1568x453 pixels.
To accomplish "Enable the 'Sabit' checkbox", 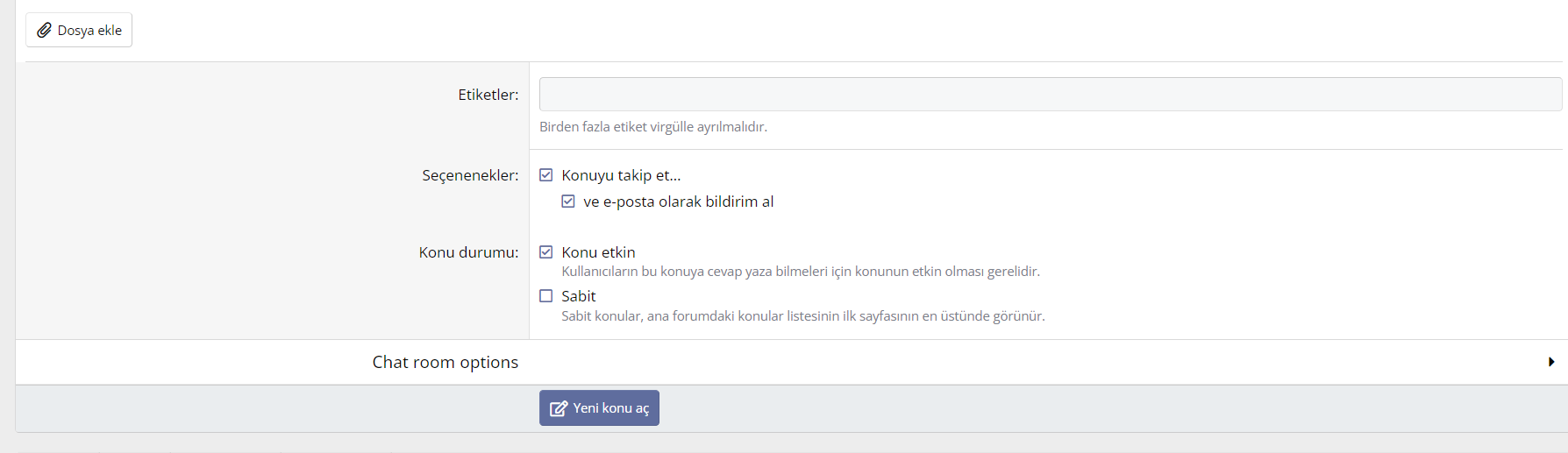I will tap(546, 296).
